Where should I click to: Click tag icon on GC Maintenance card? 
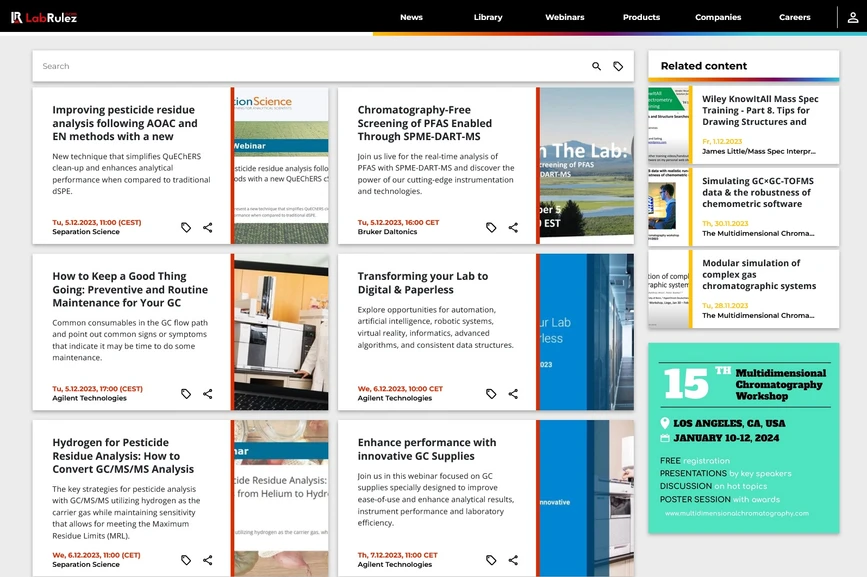point(186,394)
